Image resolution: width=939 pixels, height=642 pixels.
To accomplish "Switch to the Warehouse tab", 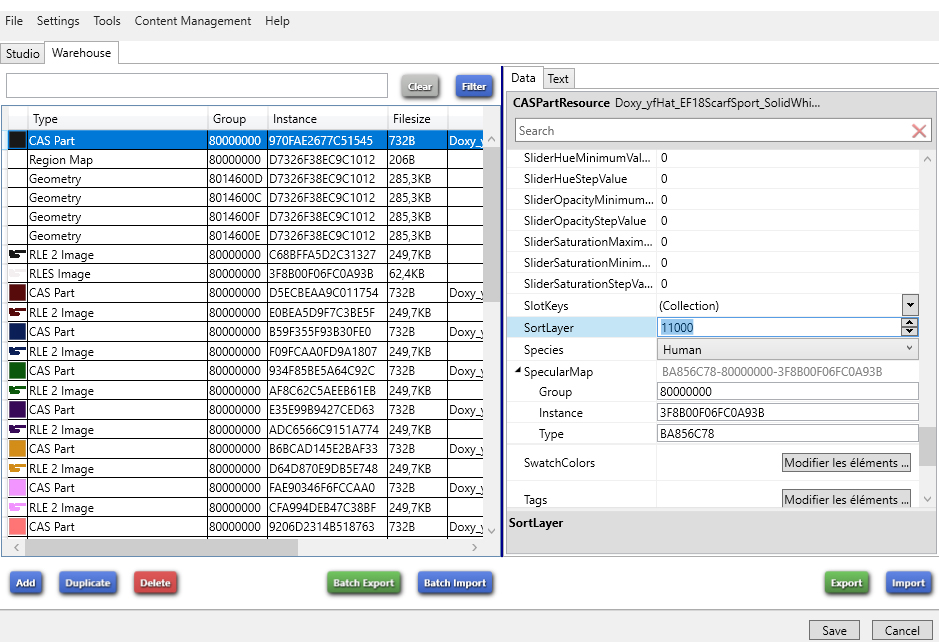I will pos(81,53).
